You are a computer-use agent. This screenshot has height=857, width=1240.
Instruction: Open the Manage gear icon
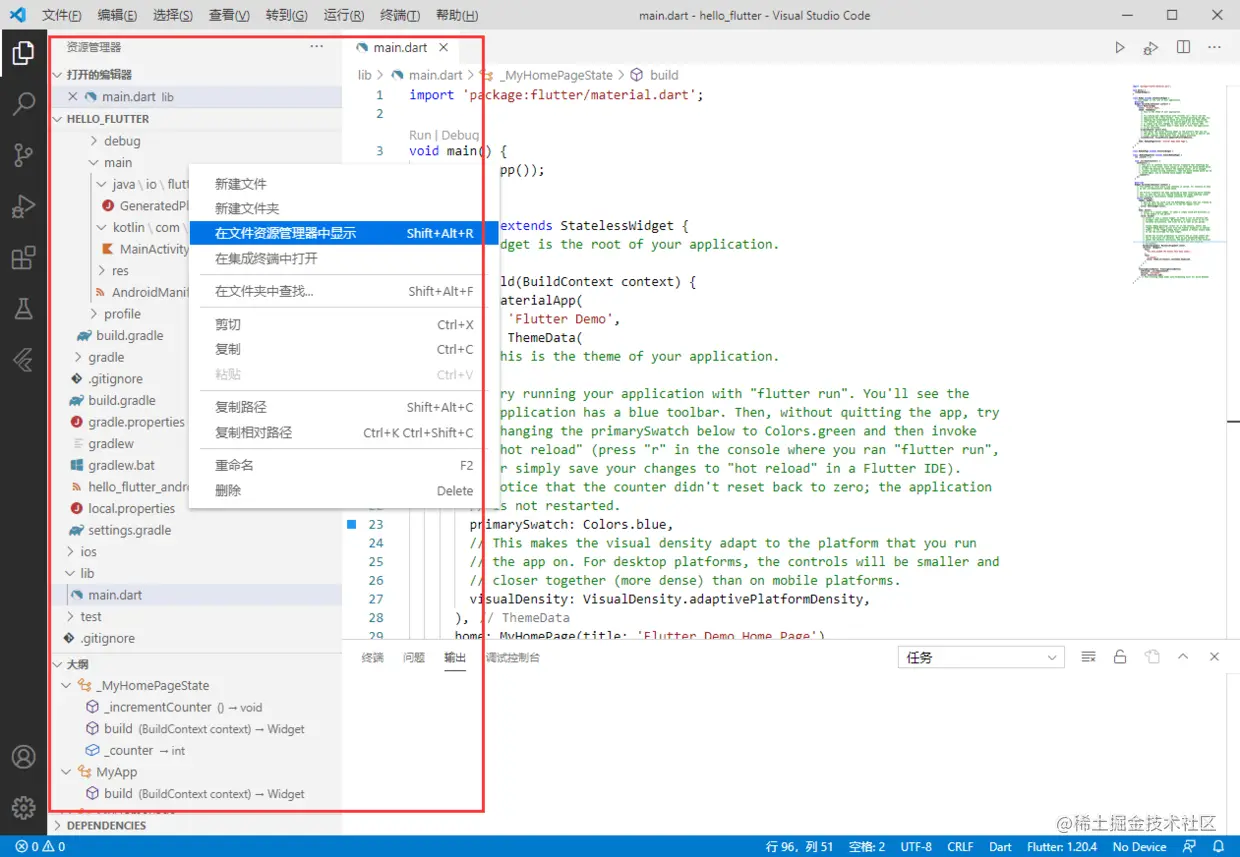(x=23, y=808)
